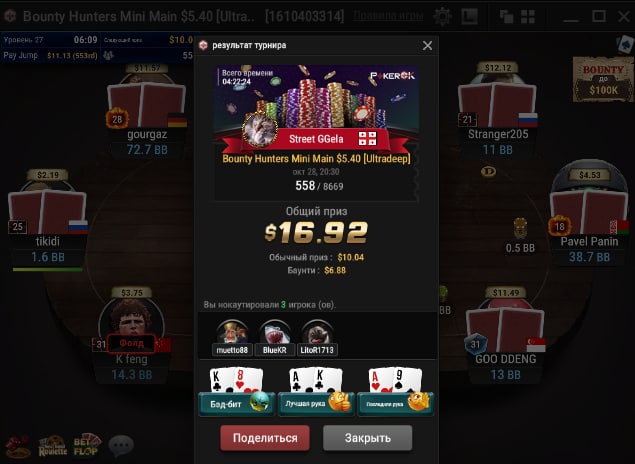The width and height of the screenshot is (635, 464).
Task: Open the Bet Flop side game icon
Action: point(87,445)
